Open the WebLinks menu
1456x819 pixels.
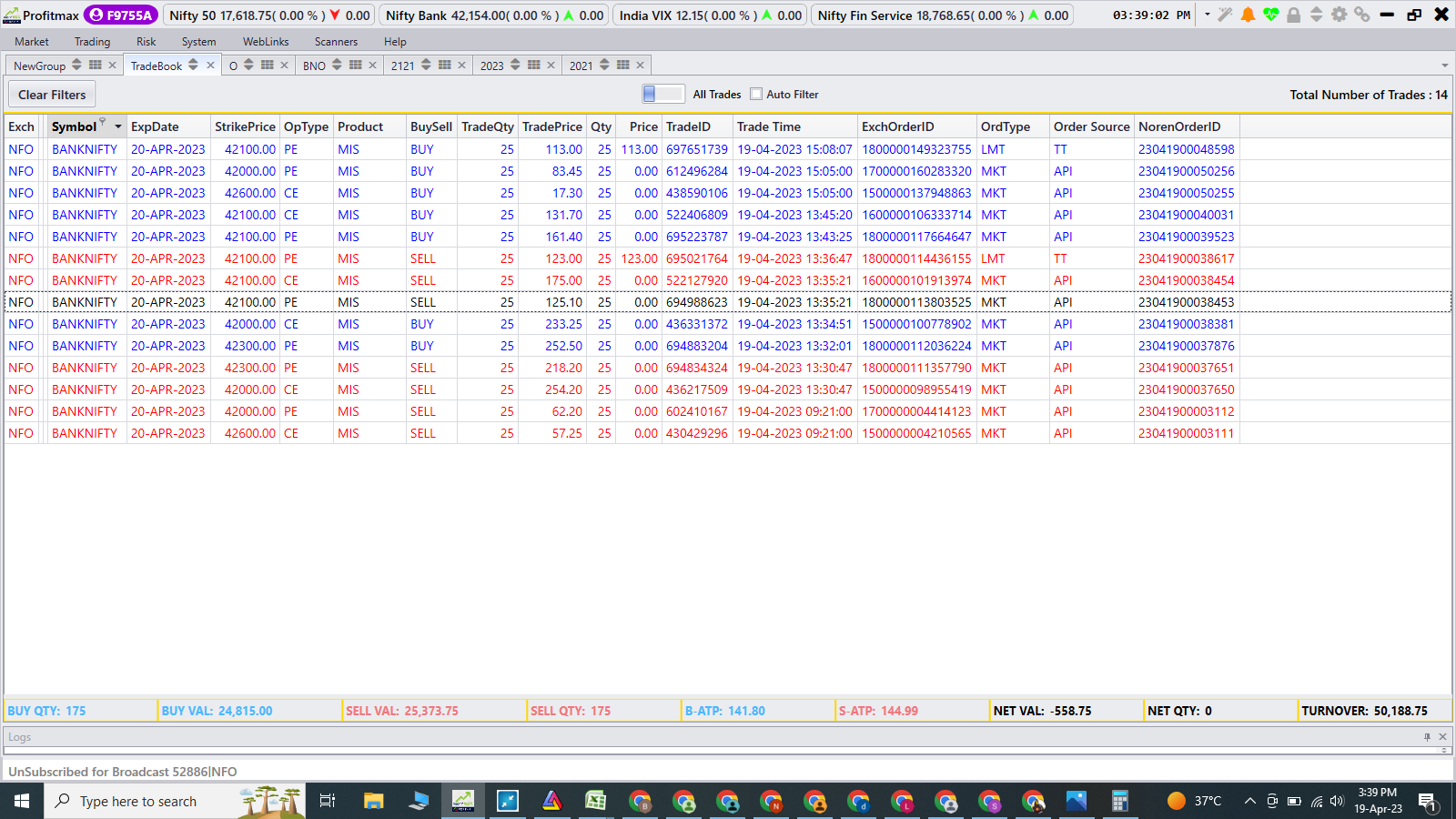266,42
